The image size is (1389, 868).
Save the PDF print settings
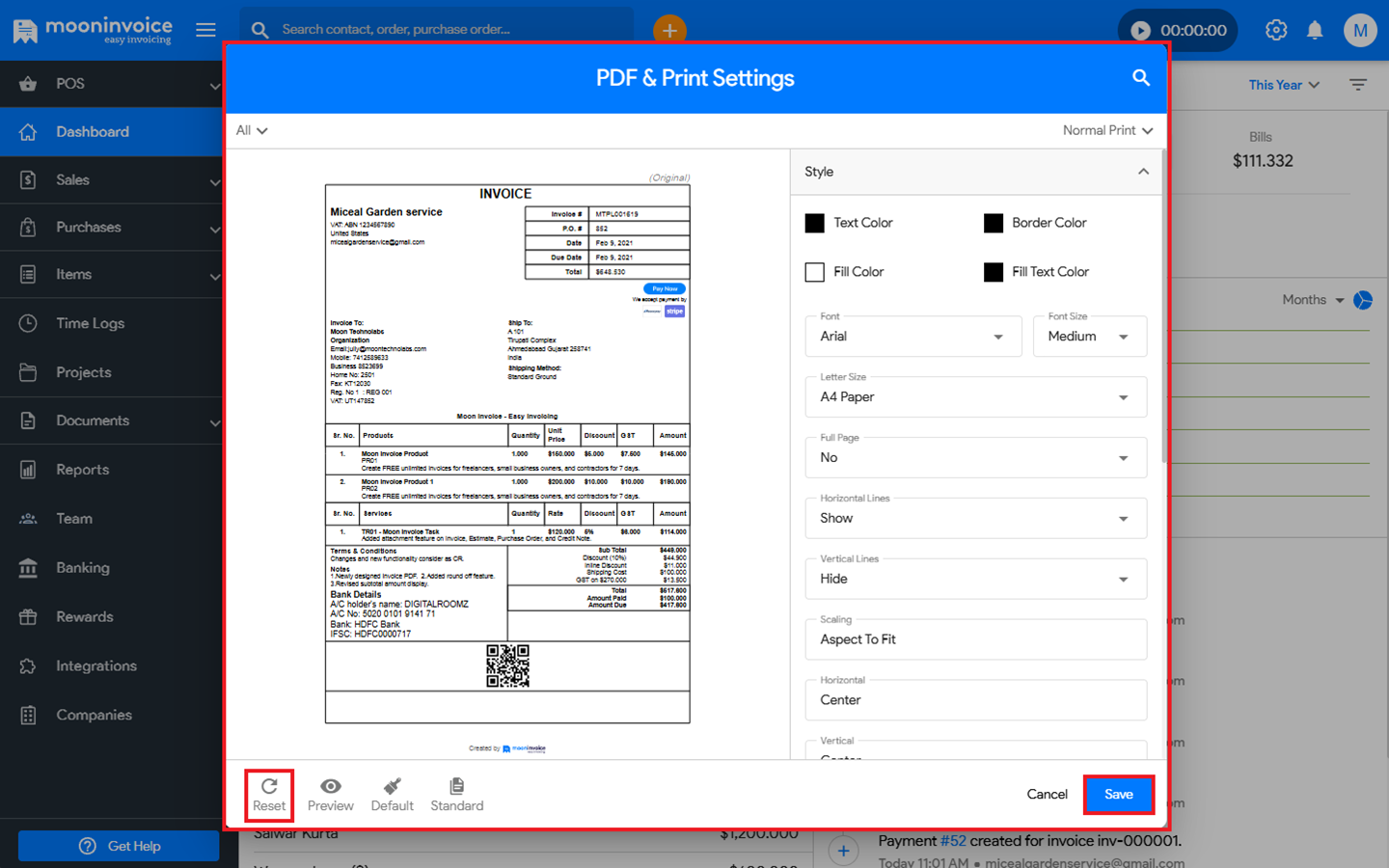pos(1118,795)
